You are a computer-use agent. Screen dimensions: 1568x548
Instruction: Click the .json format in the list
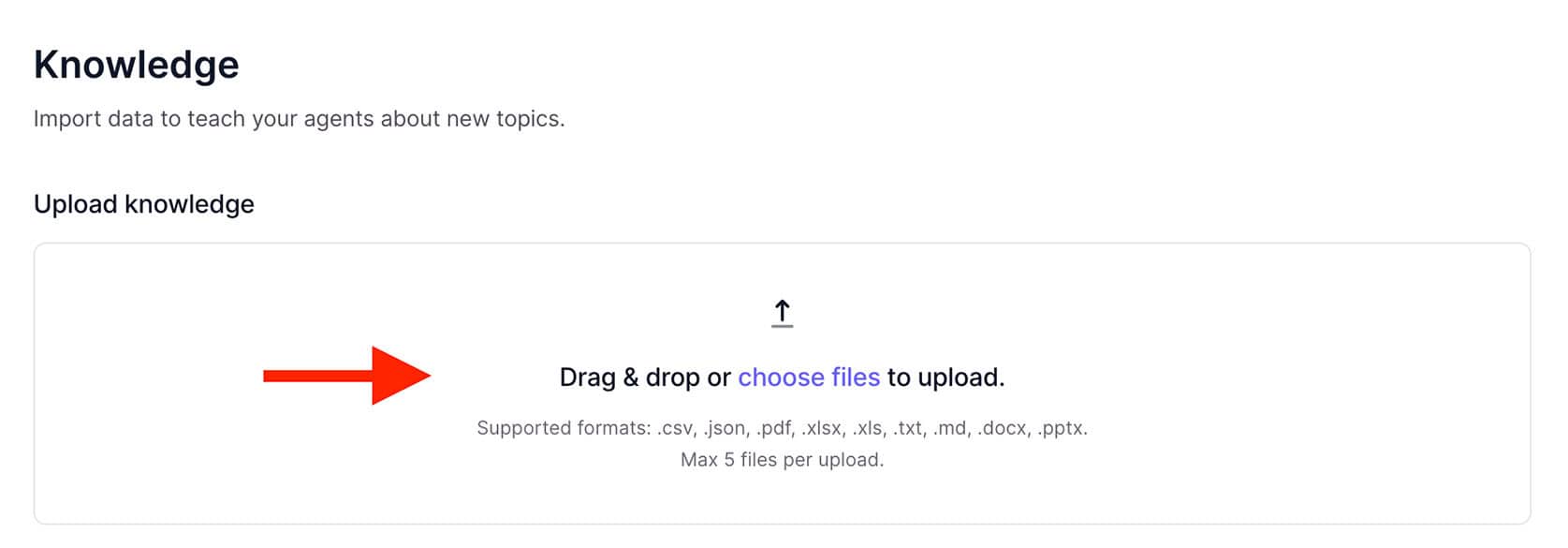coord(725,428)
